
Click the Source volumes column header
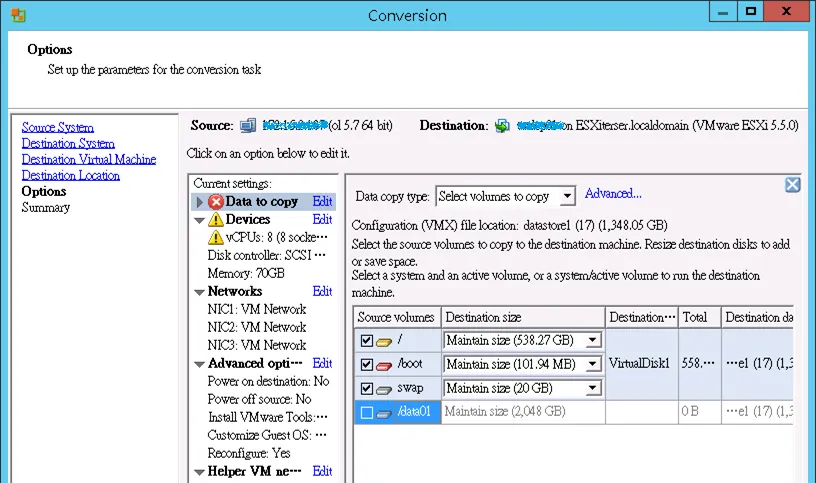pyautogui.click(x=397, y=317)
